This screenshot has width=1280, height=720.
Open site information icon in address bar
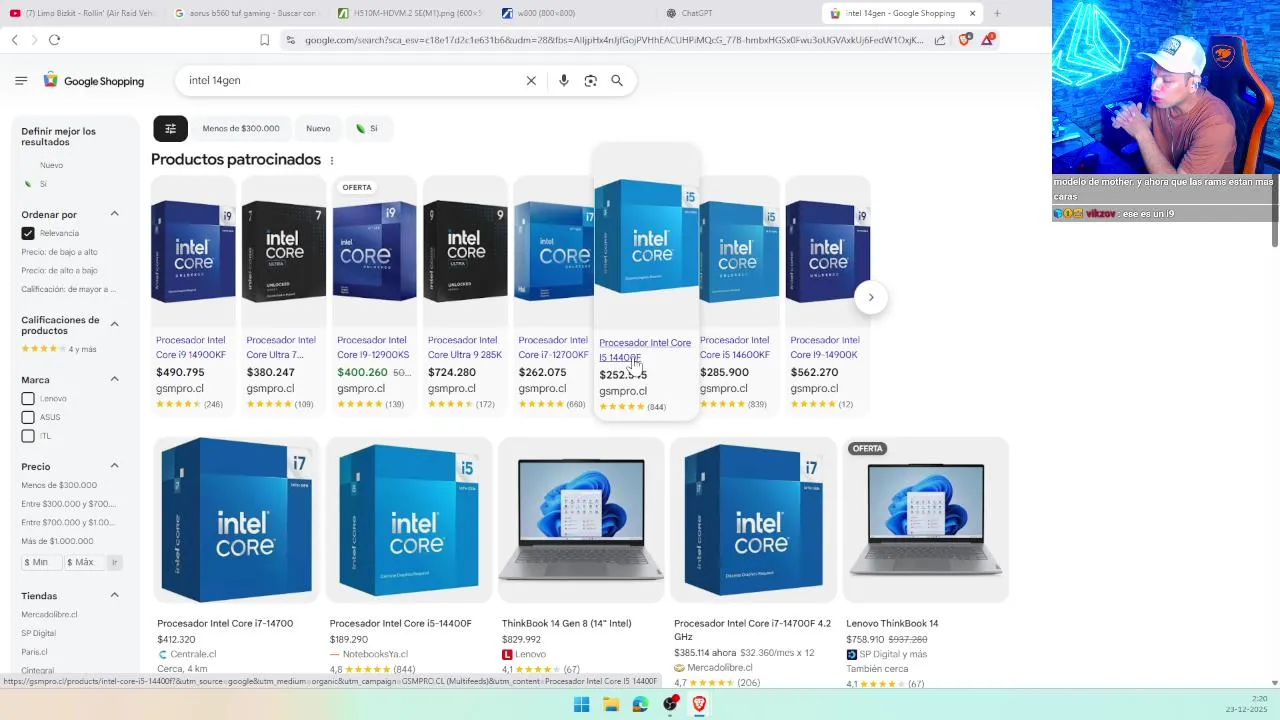tap(290, 40)
